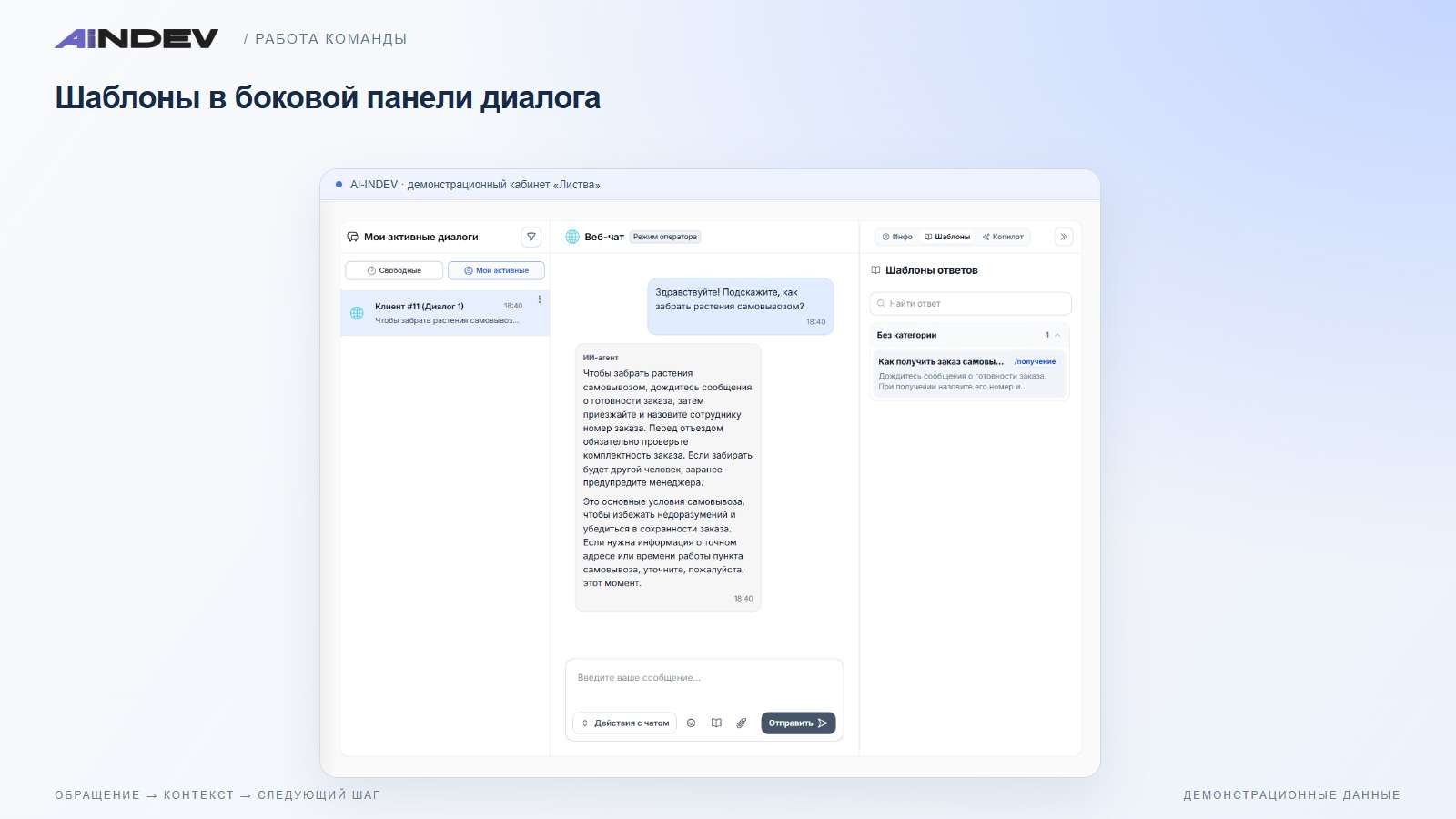
Task: Click the three-dot menu on Клиент #11
Action: point(540,299)
